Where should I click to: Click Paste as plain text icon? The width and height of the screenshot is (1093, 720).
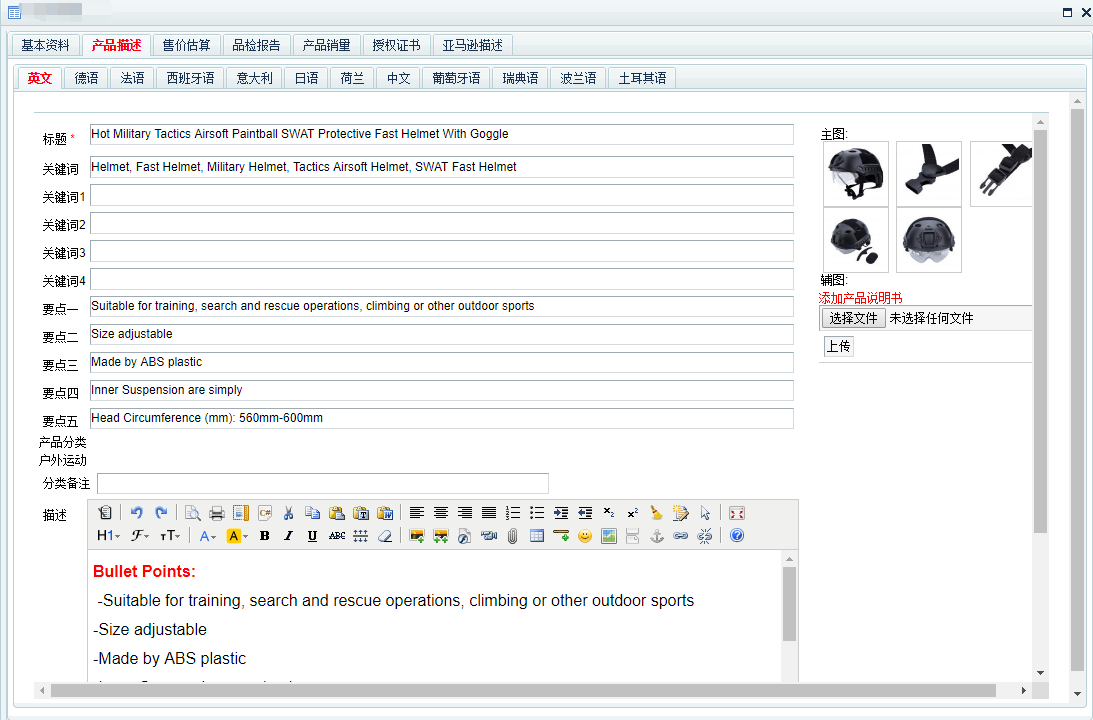361,513
